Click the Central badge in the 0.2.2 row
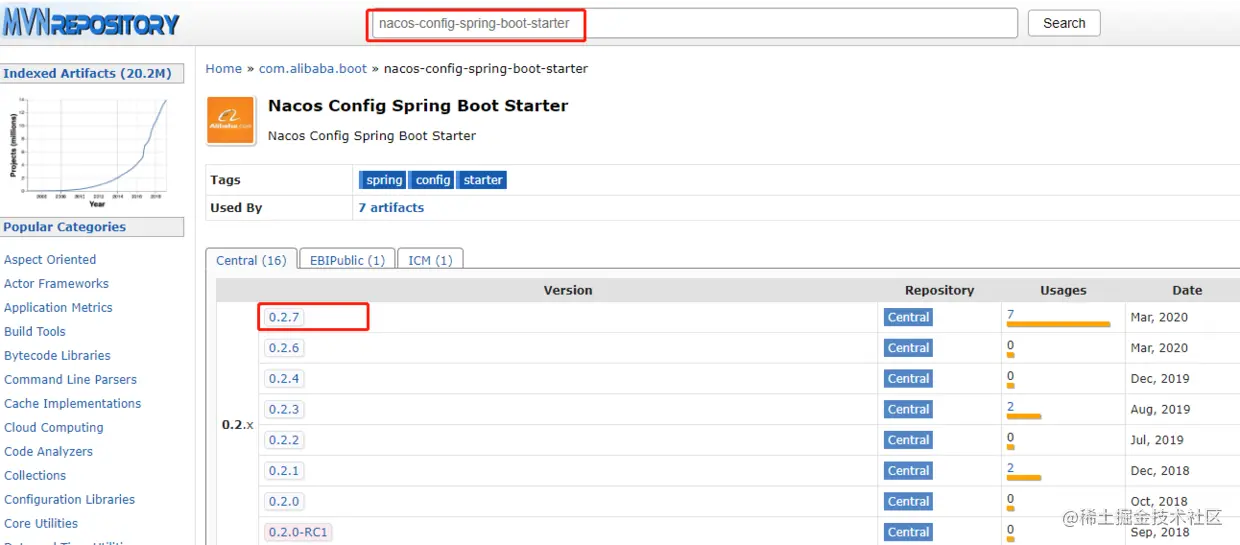Image resolution: width=1240 pixels, height=545 pixels. [908, 440]
